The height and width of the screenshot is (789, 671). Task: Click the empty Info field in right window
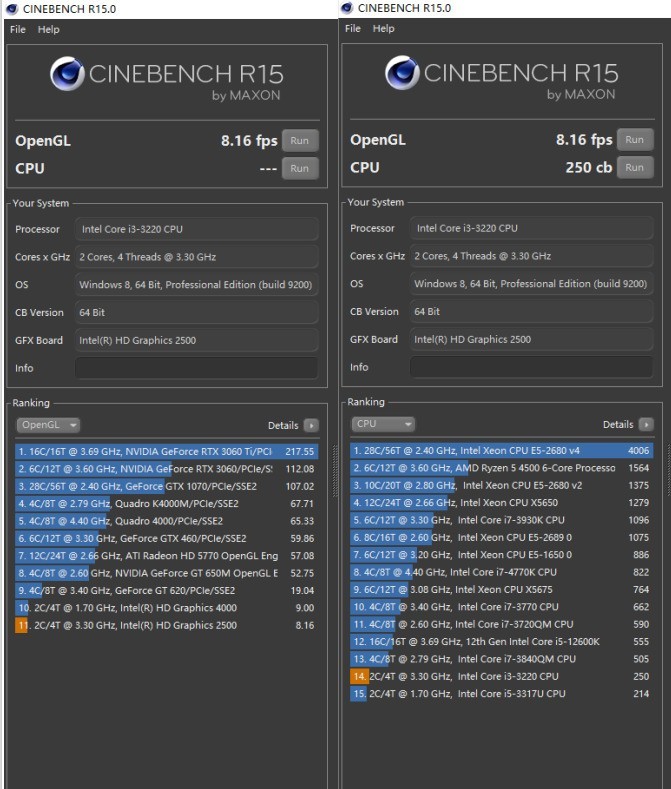(x=531, y=367)
